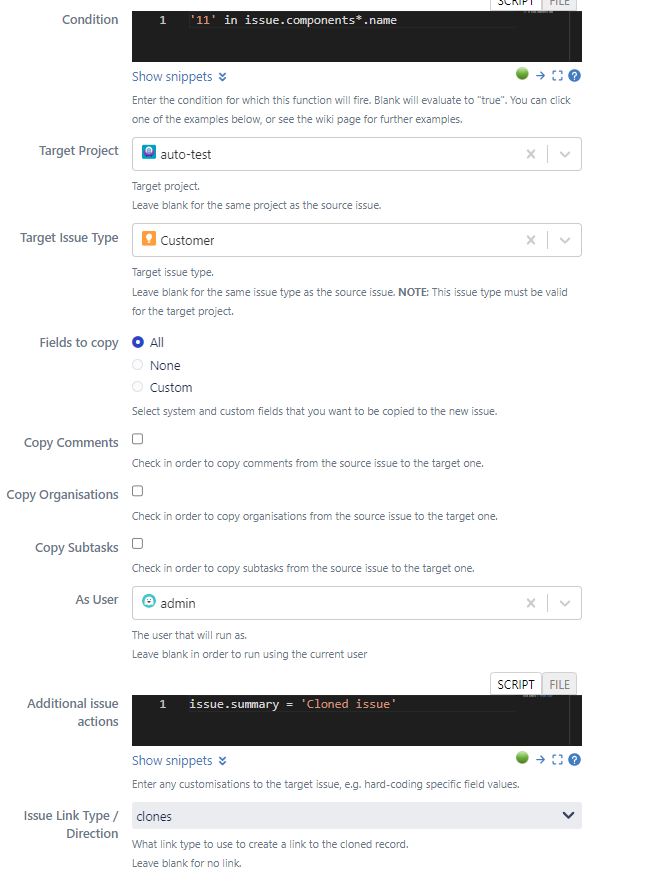Screen dimensions: 665x885
Task: Remove admin from As User field
Action: 531,603
